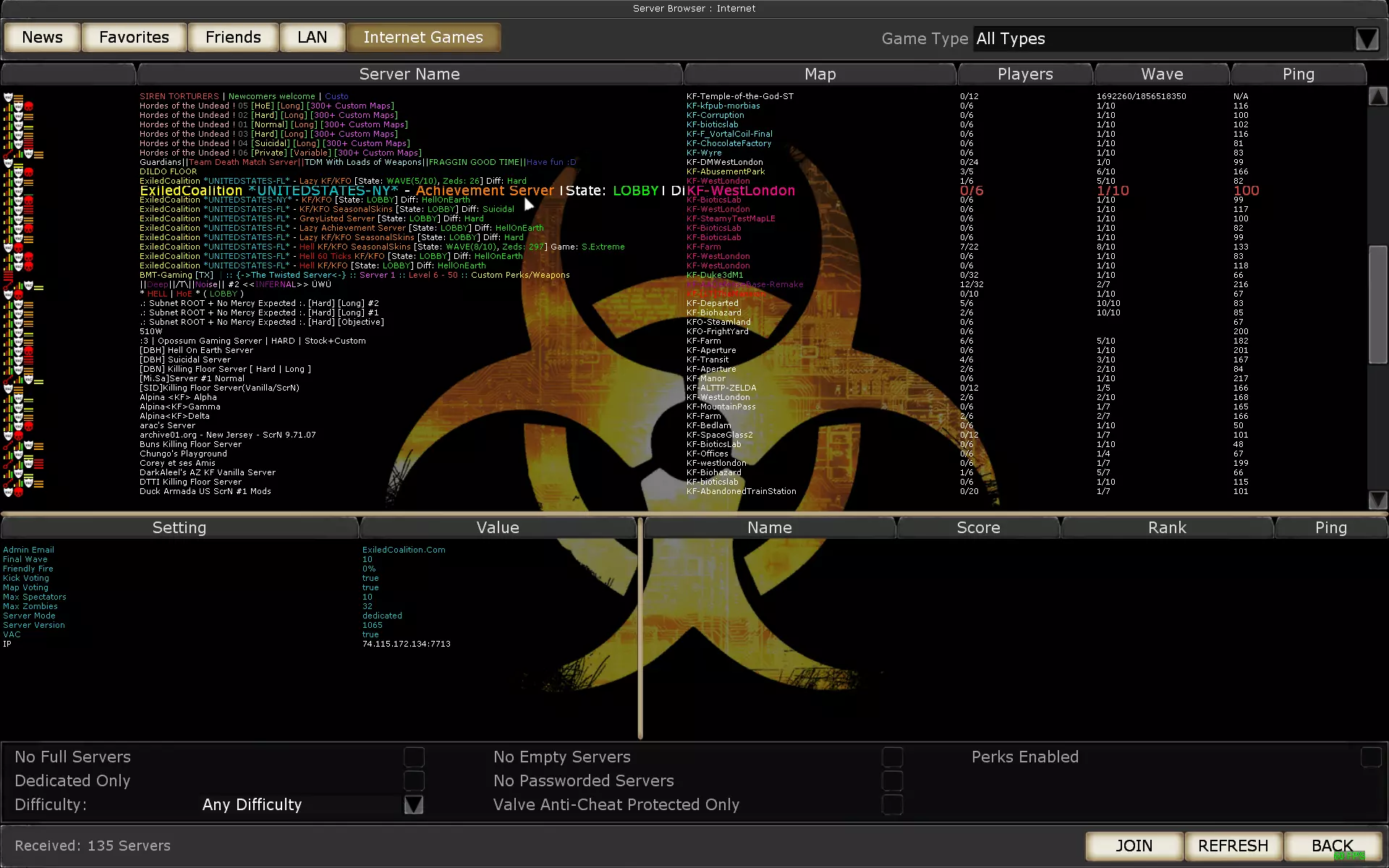Expand the Game Type dropdown arrow
This screenshot has width=1389, height=868.
(1367, 38)
